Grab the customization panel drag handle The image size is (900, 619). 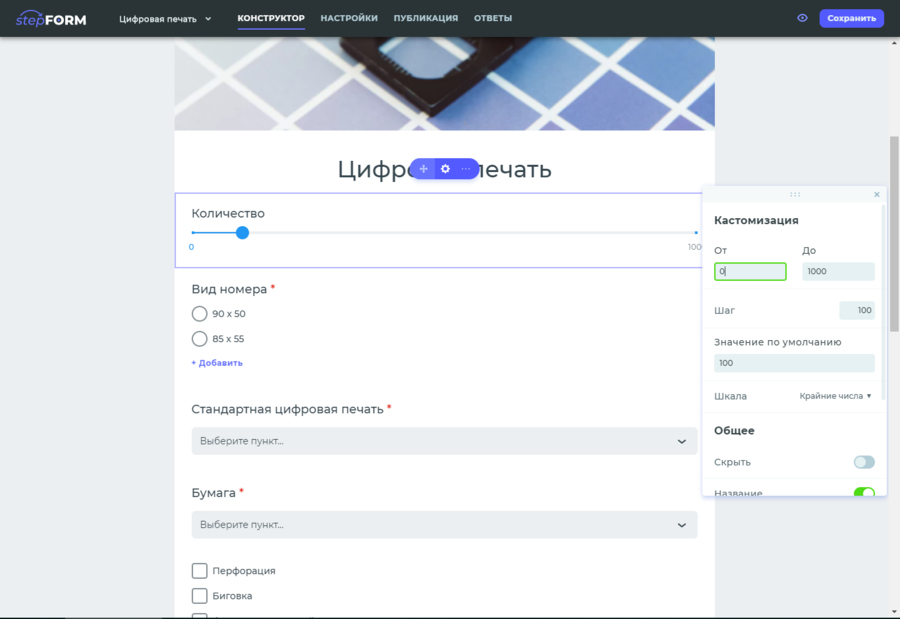[795, 195]
